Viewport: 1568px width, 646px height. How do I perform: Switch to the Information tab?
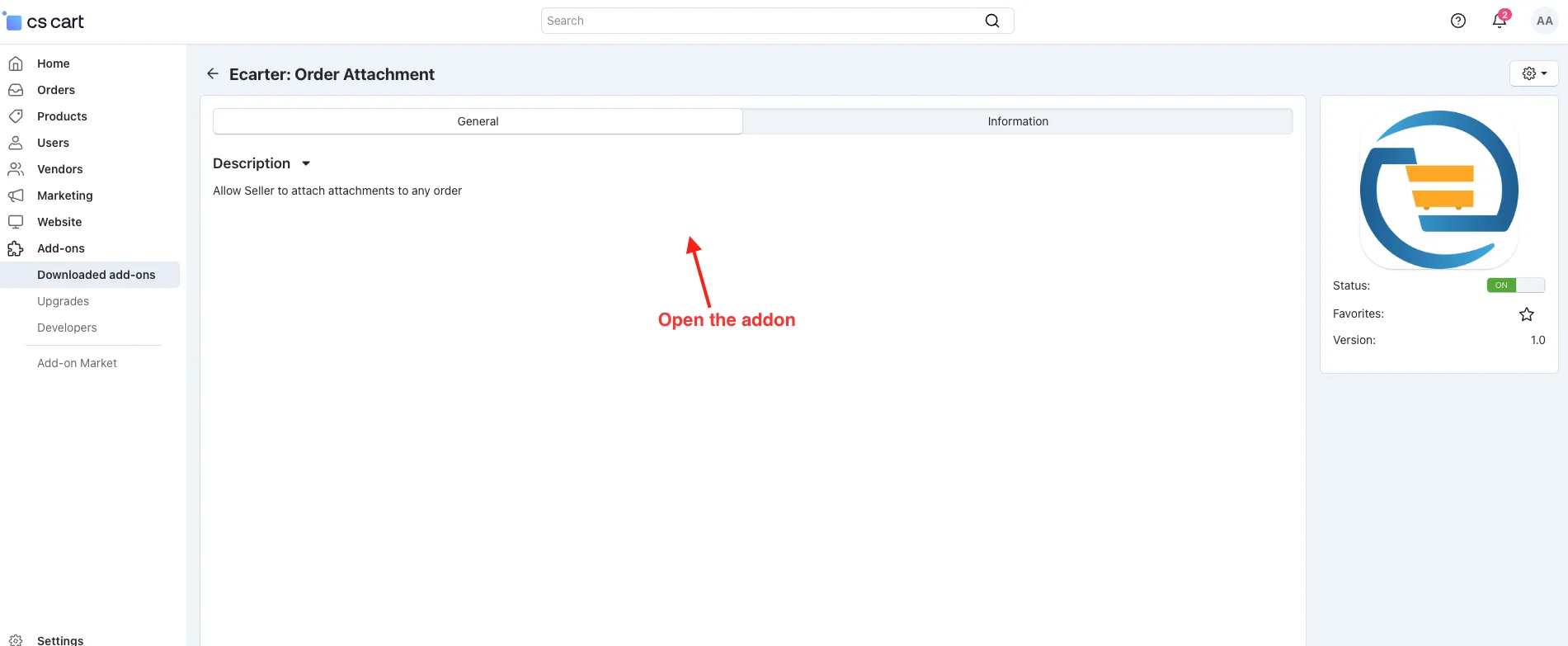pyautogui.click(x=1018, y=121)
